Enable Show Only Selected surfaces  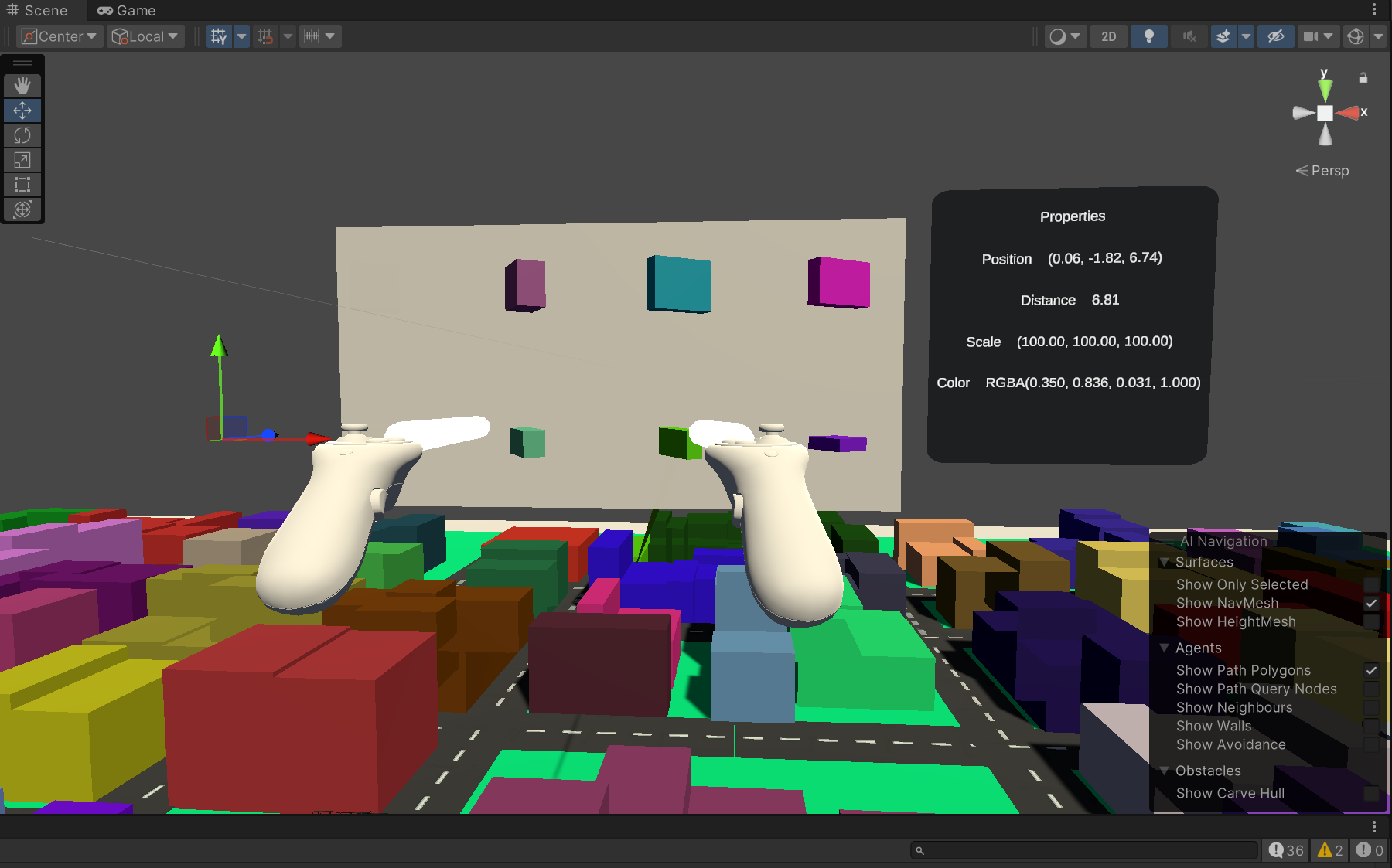coord(1371,585)
